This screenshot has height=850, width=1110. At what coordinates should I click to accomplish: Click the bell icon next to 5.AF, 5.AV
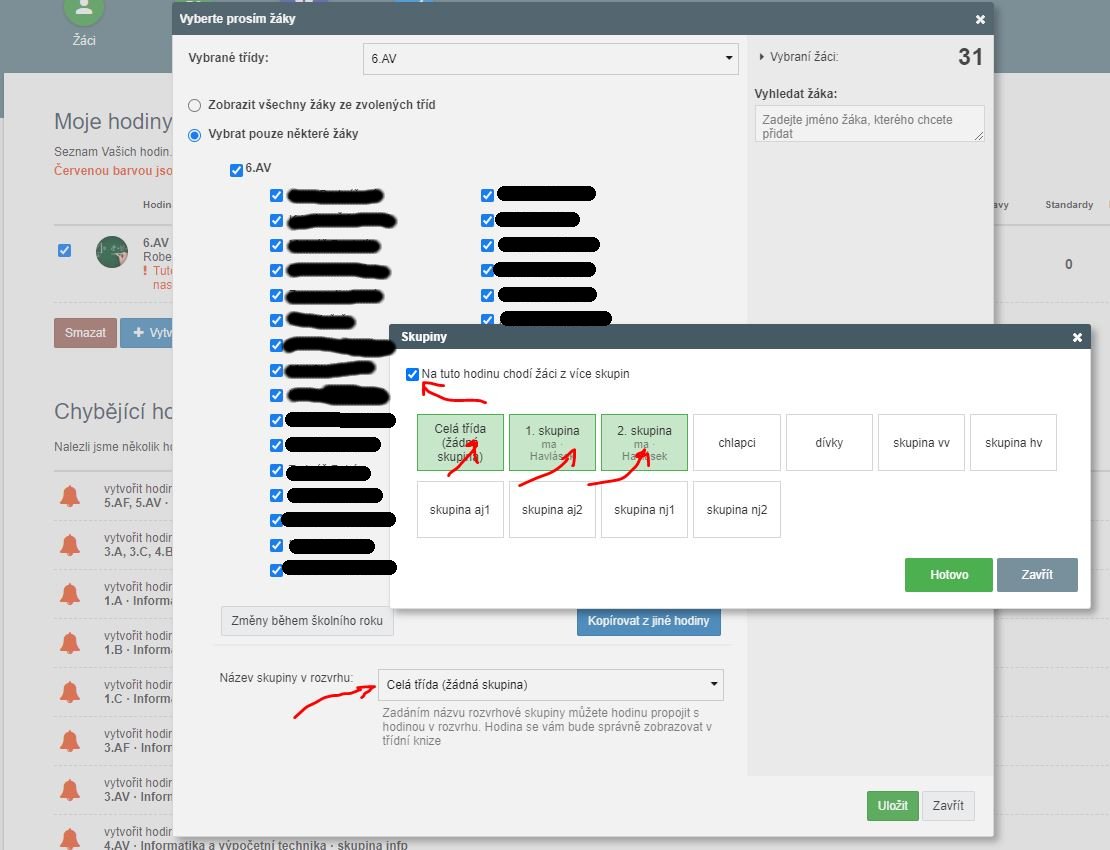[x=70, y=495]
